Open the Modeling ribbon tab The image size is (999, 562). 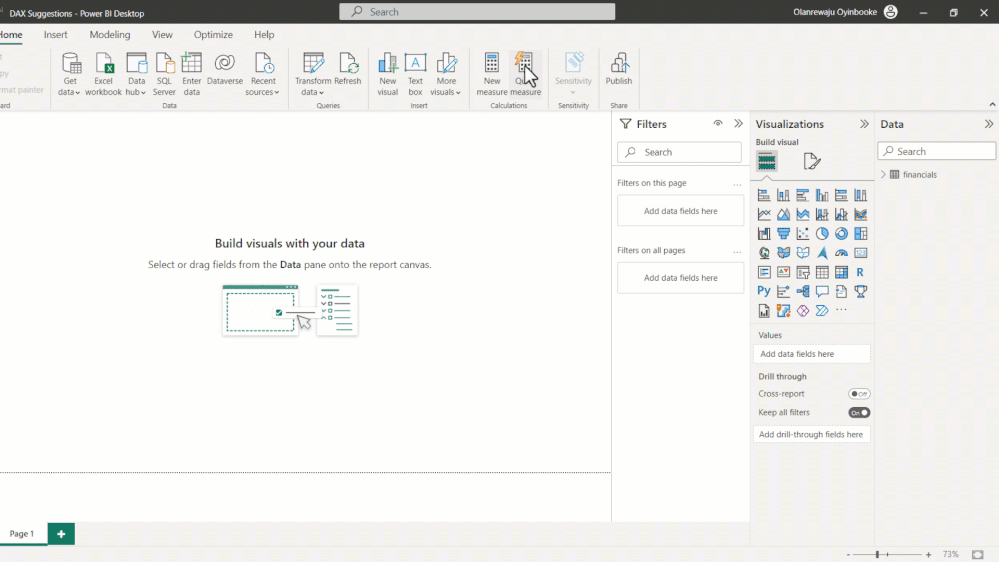[x=110, y=34]
